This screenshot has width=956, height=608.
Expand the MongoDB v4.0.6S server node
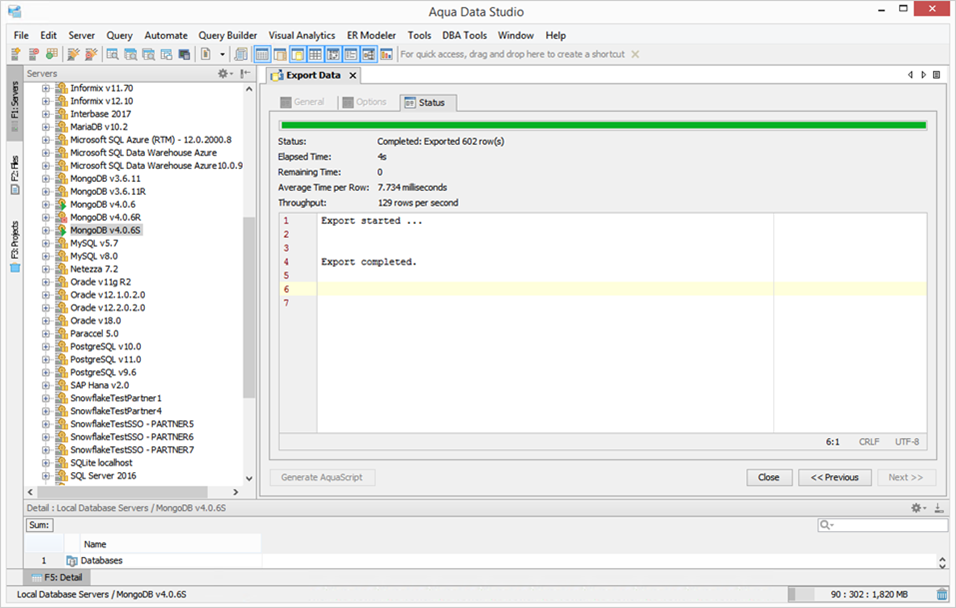(46, 231)
